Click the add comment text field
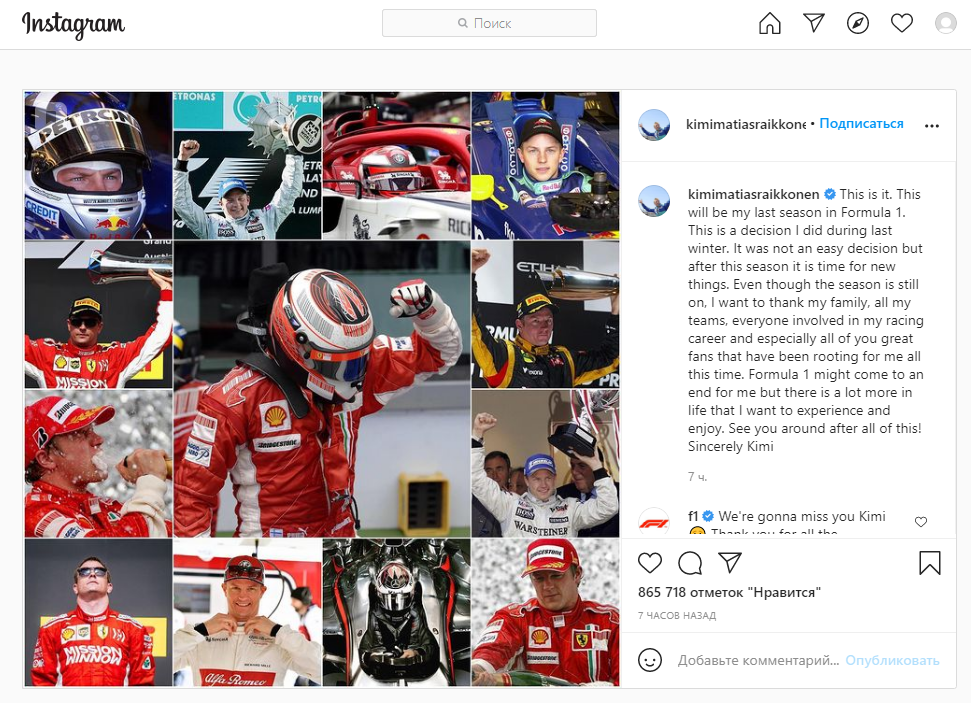 point(758,660)
